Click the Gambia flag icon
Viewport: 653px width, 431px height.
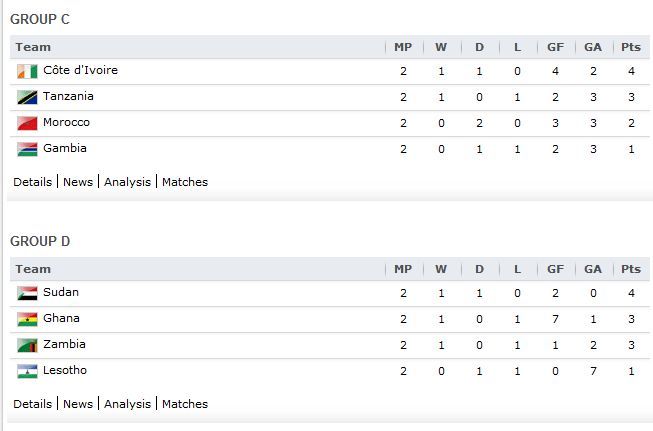pyautogui.click(x=27, y=149)
